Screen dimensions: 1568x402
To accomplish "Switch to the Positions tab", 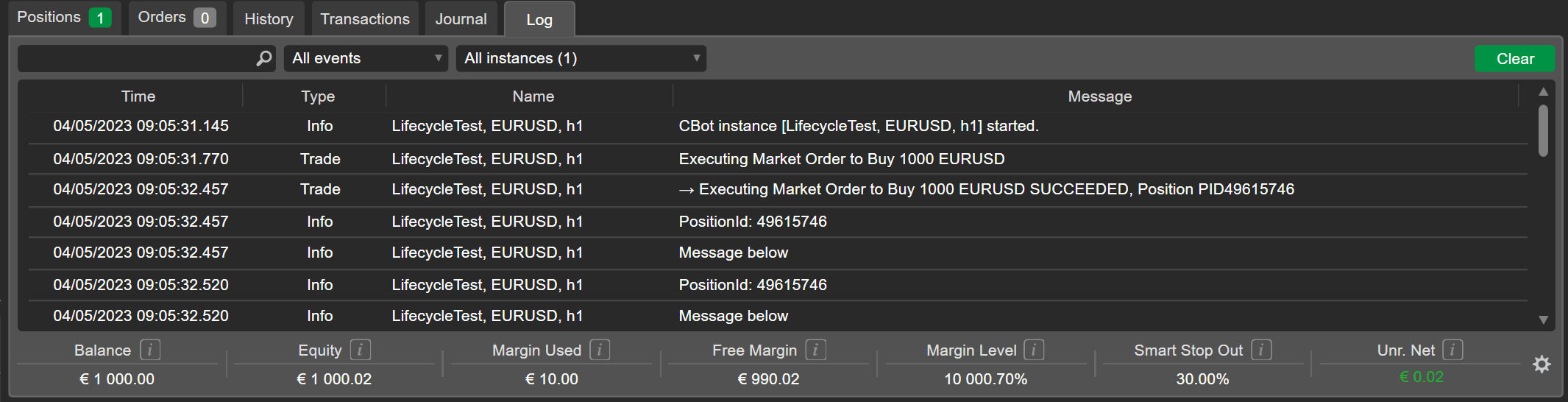I will [x=63, y=18].
